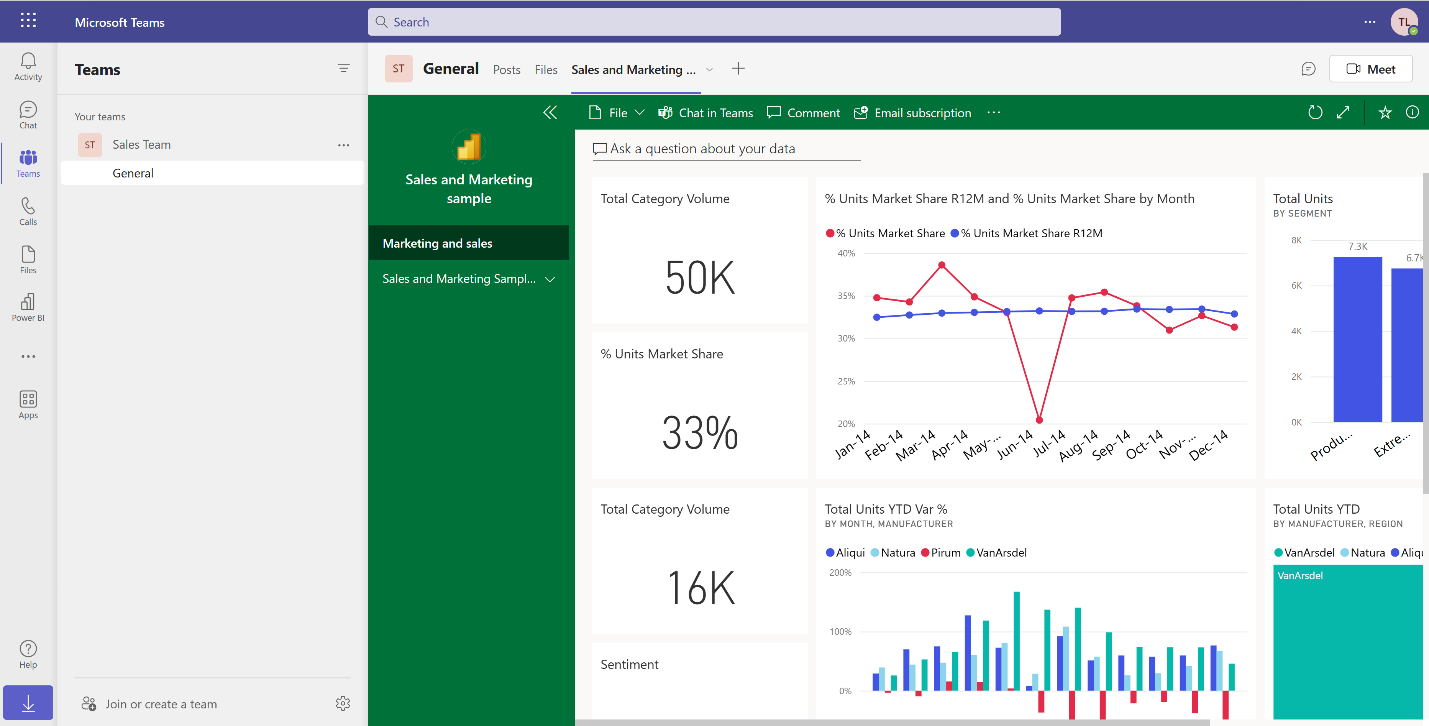Screen dimensions: 1429x726
Task: Click Ask a question about your data
Action: [x=726, y=149]
